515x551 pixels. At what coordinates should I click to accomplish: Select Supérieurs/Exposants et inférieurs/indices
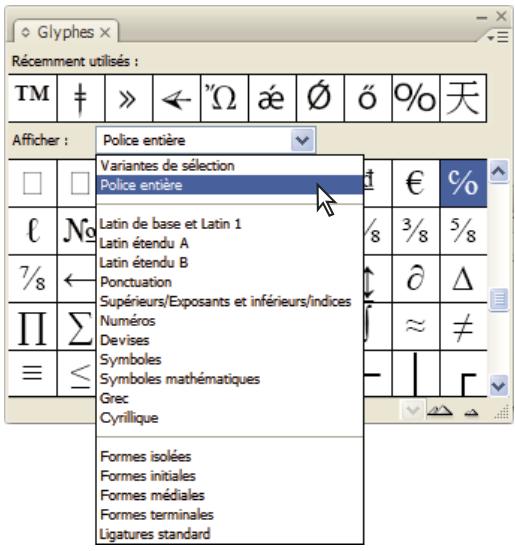230,301
